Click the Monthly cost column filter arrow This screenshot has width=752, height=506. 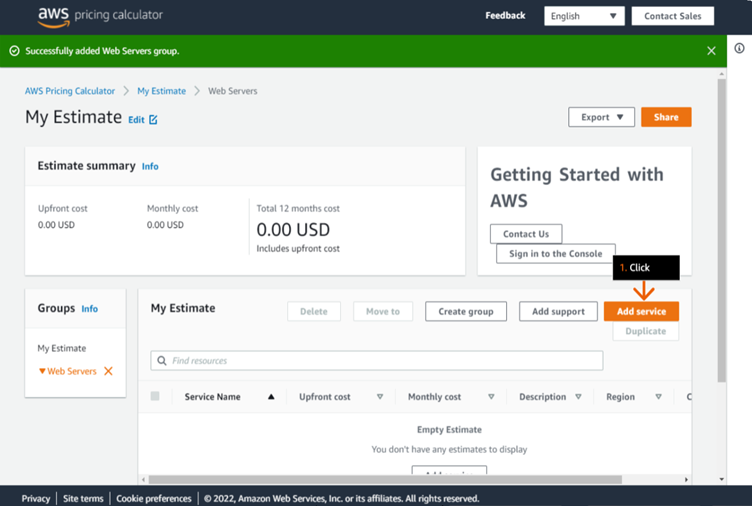click(491, 397)
